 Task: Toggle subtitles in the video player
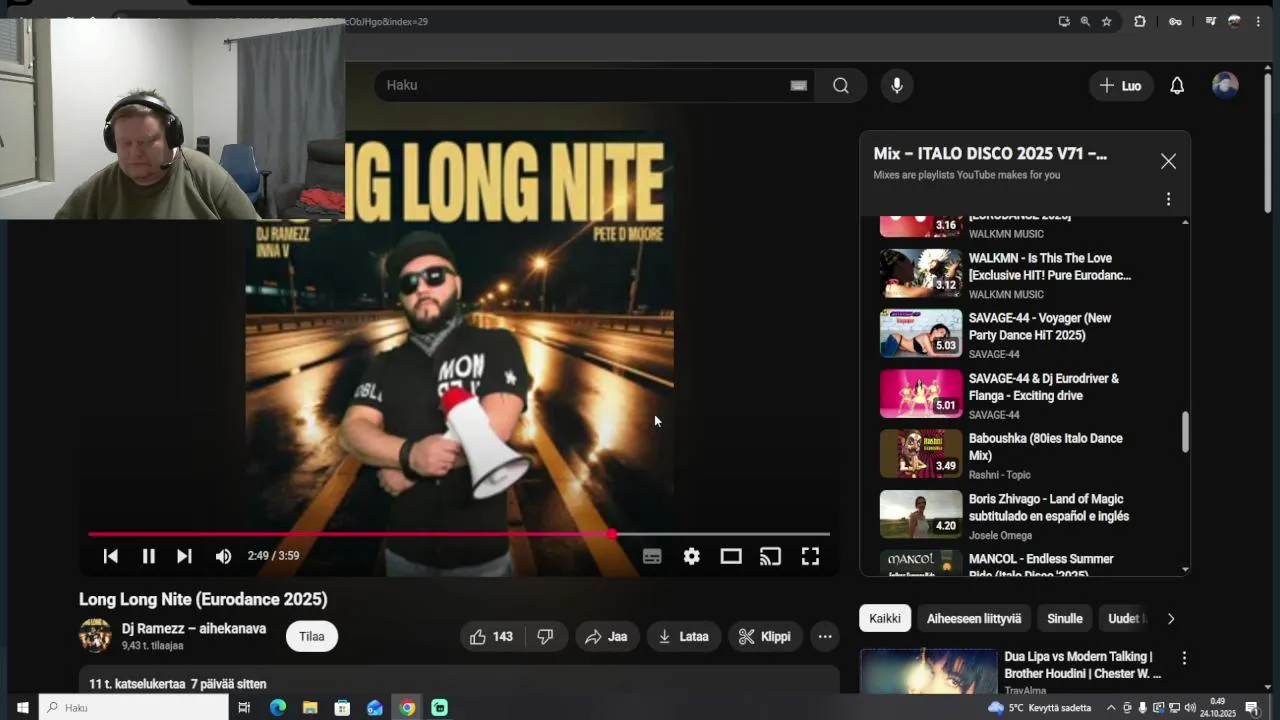tap(652, 556)
